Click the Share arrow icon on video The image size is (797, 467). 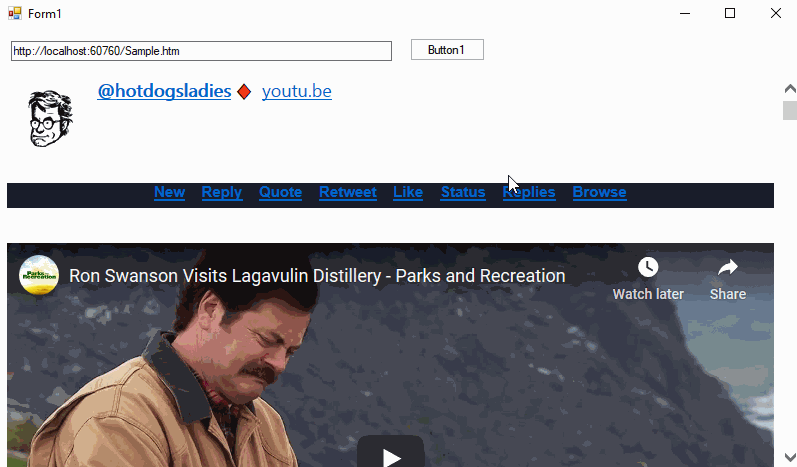pos(728,267)
